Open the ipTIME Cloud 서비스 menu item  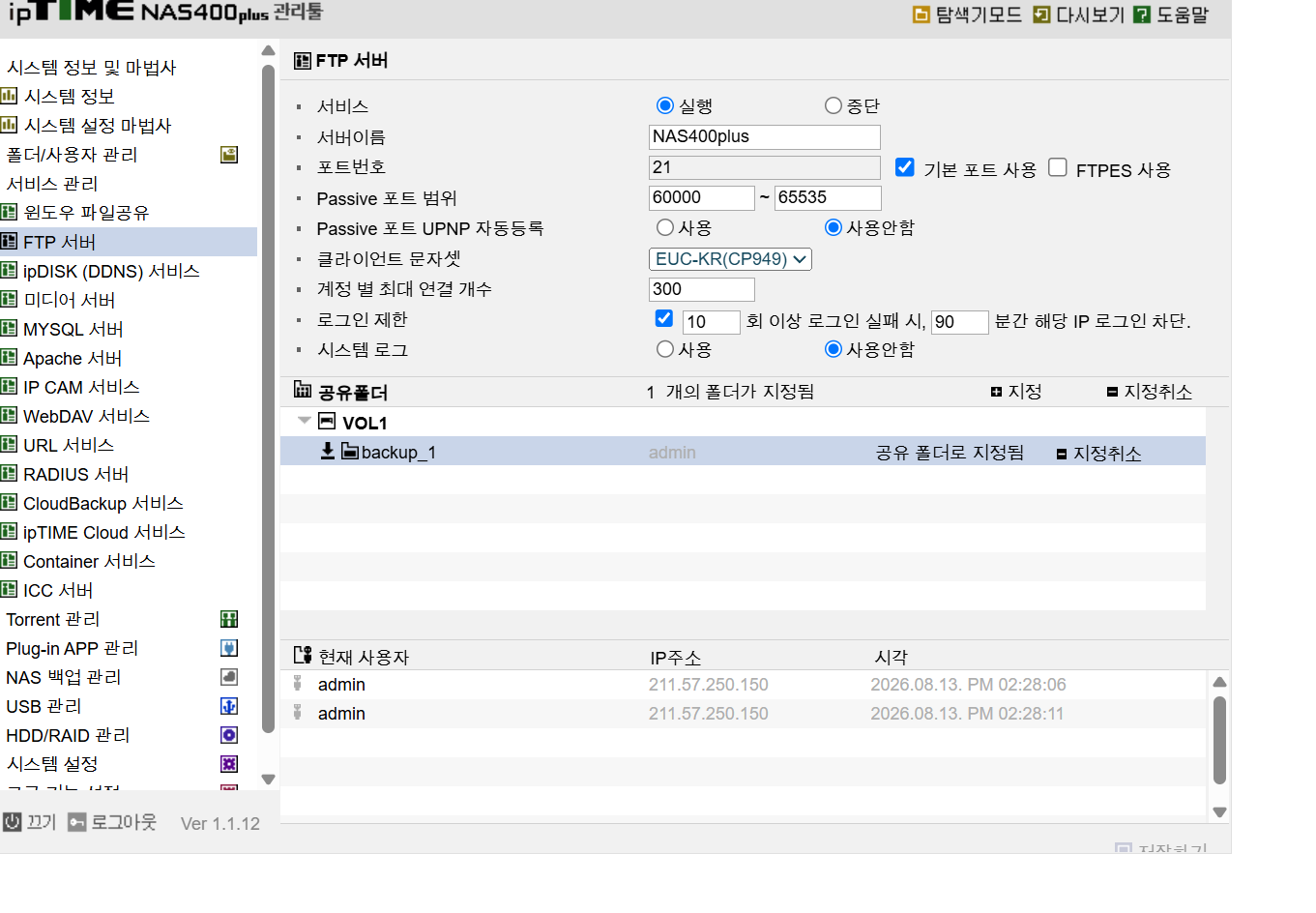(103, 532)
